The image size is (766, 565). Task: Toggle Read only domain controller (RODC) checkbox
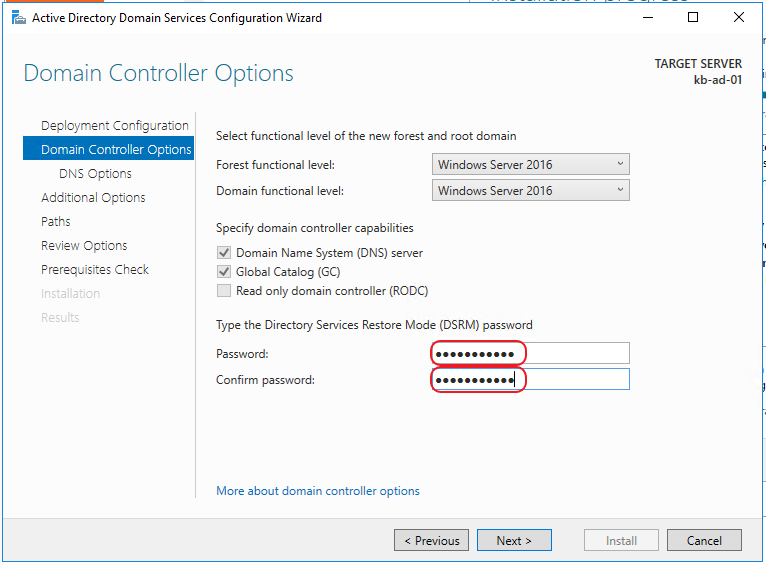[224, 291]
